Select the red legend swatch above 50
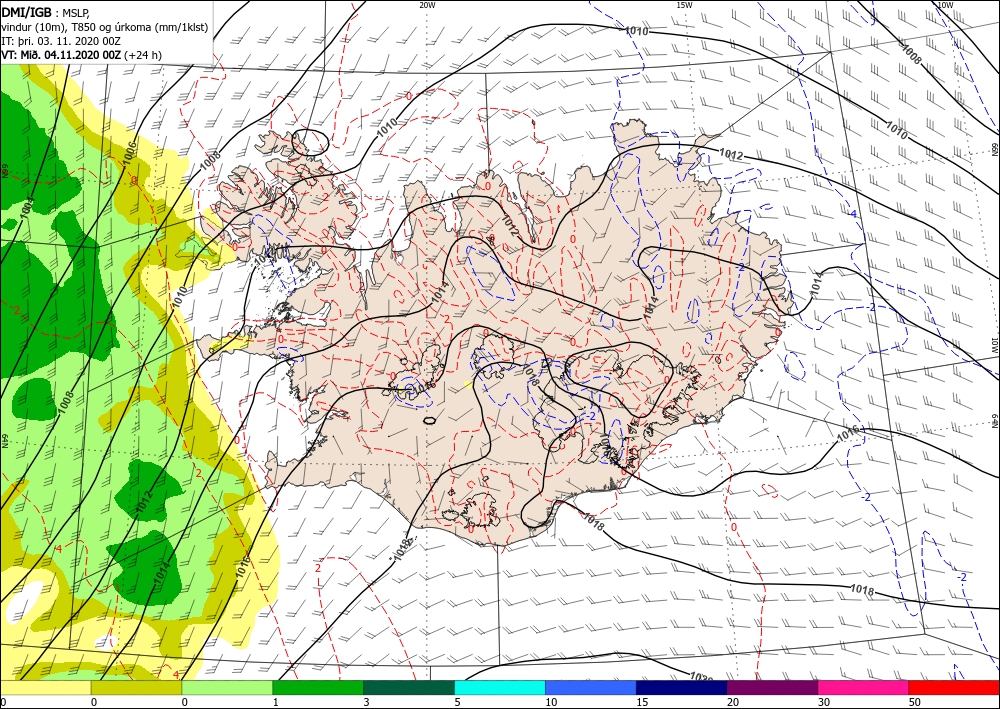Screen dimensions: 1000x709 click(954, 687)
